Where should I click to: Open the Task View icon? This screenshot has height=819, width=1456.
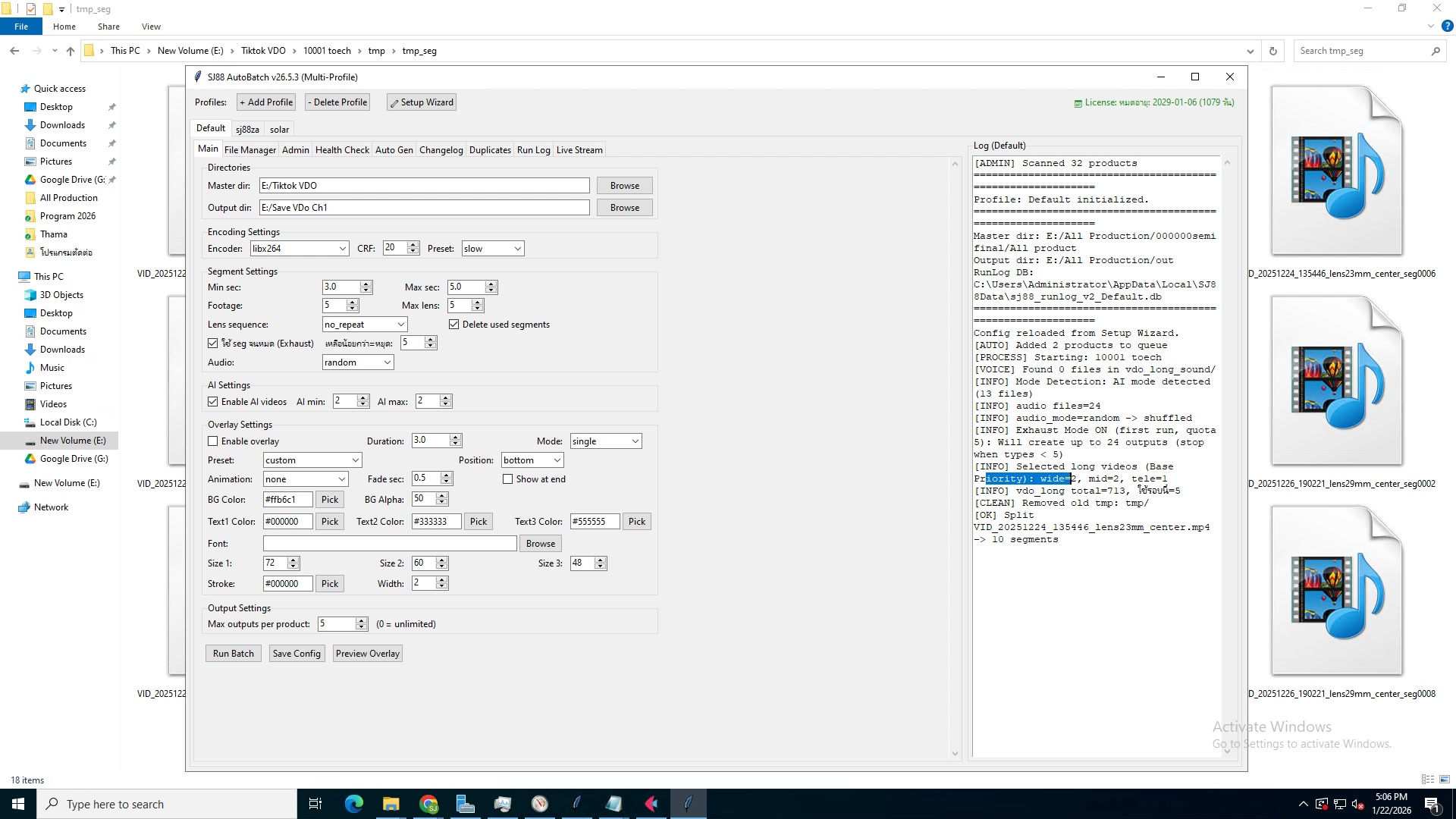315,804
